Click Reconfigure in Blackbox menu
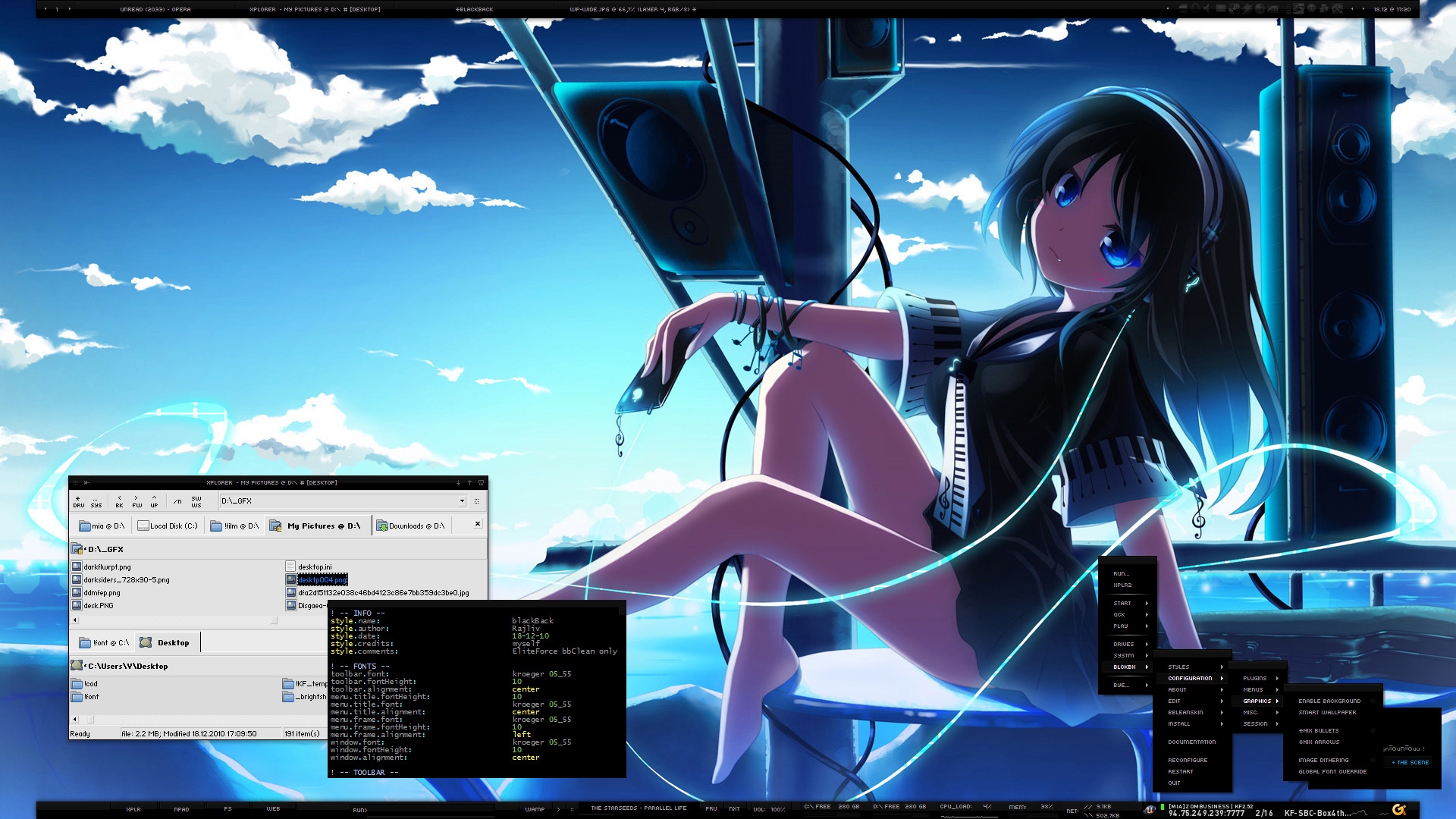The height and width of the screenshot is (819, 1456). point(1193,760)
